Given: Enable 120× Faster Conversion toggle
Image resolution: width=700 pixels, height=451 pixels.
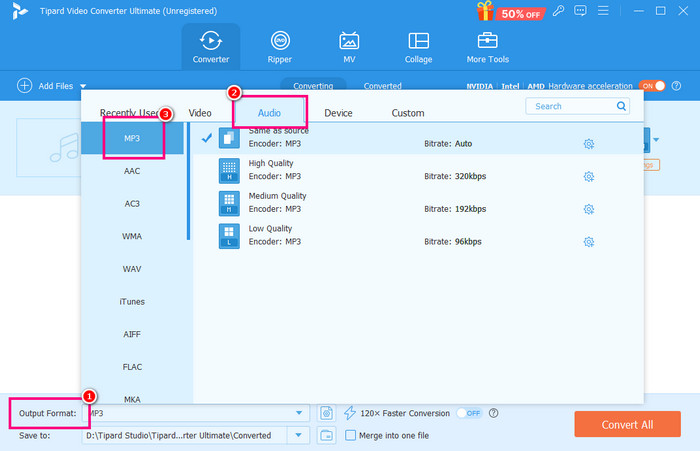Looking at the screenshot, I should click(x=468, y=413).
